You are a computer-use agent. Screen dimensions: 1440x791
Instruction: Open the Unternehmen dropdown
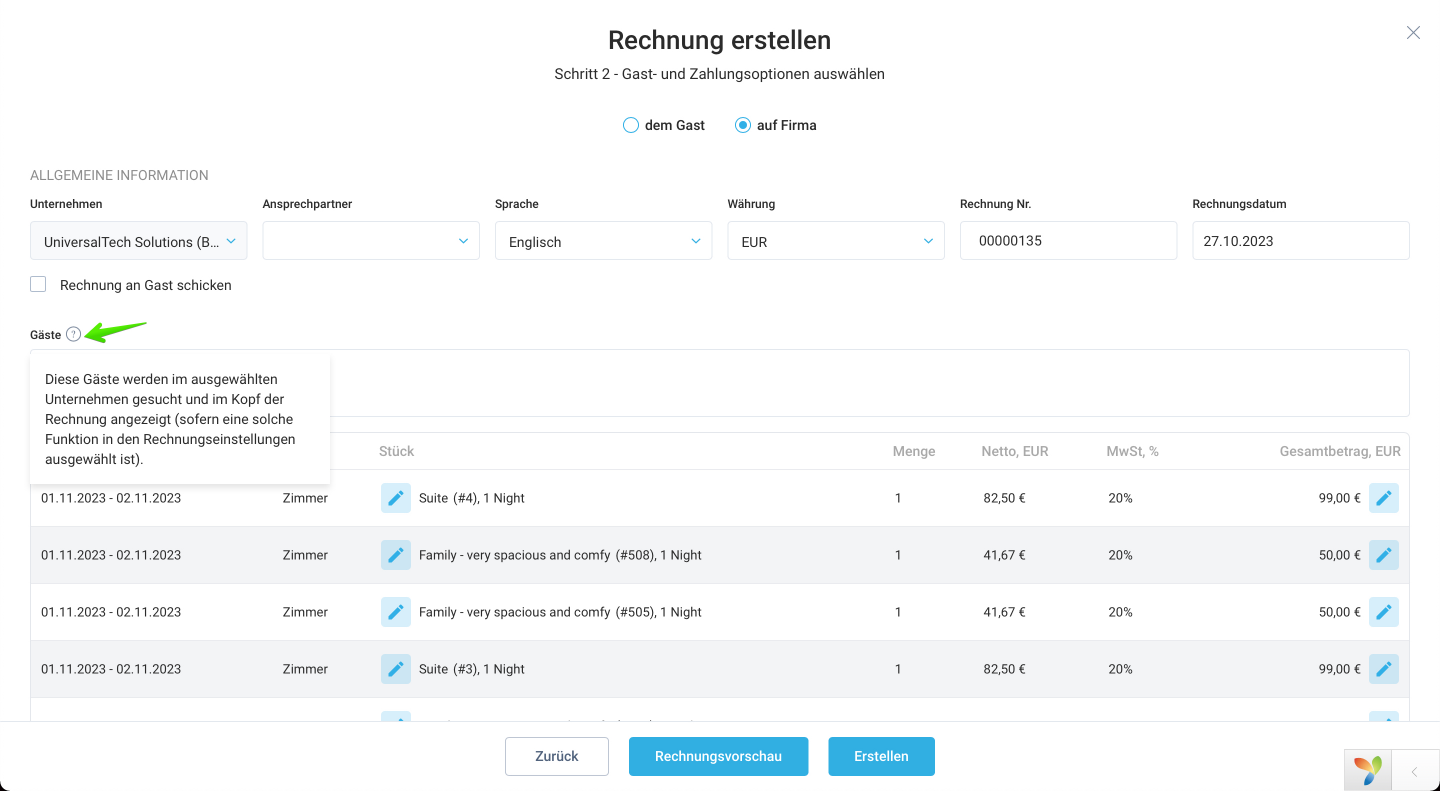139,241
